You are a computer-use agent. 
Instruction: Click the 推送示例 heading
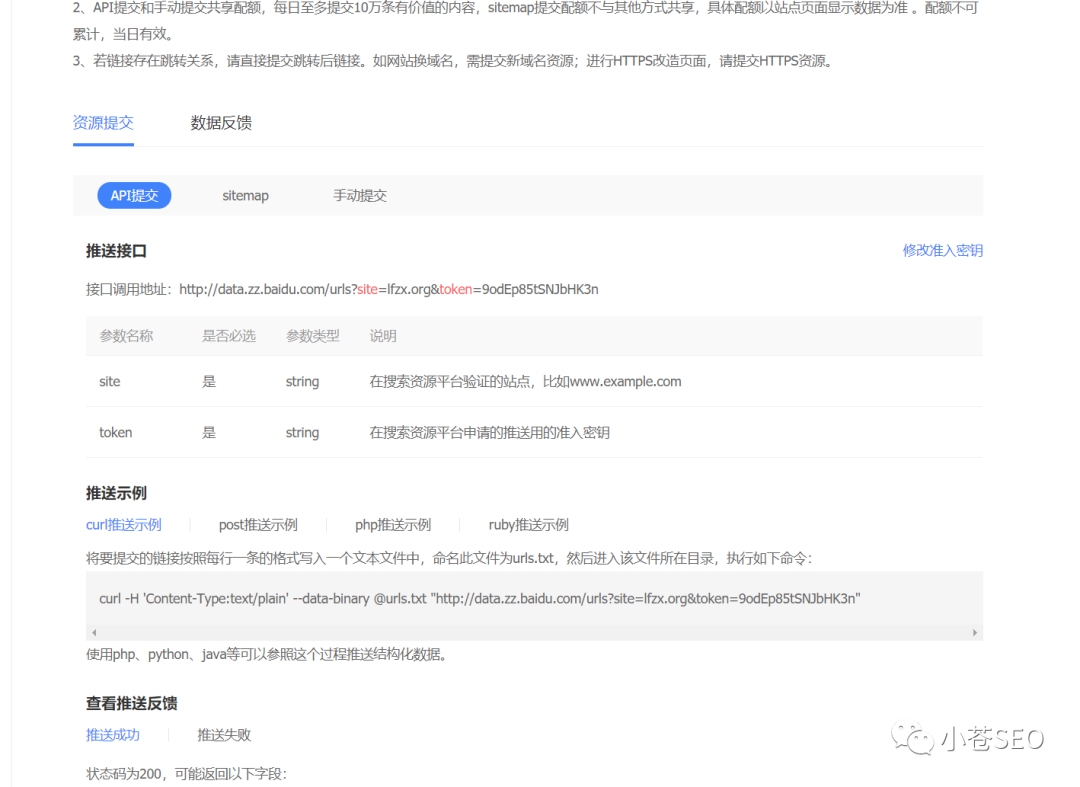116,493
